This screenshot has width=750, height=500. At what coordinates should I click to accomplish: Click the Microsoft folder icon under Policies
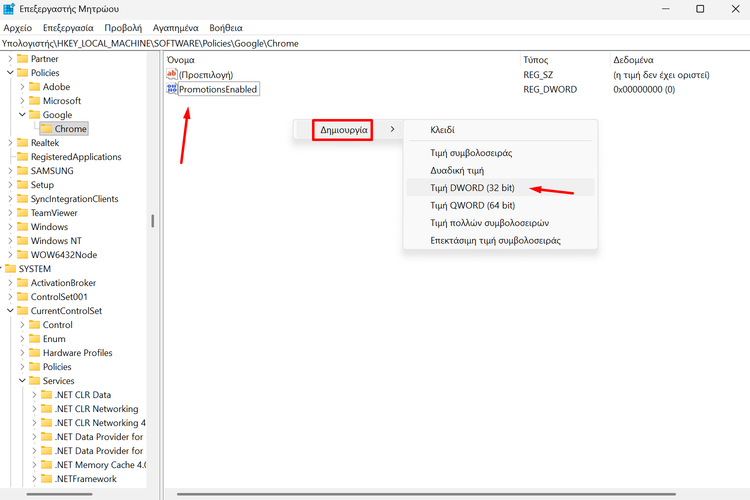34,100
